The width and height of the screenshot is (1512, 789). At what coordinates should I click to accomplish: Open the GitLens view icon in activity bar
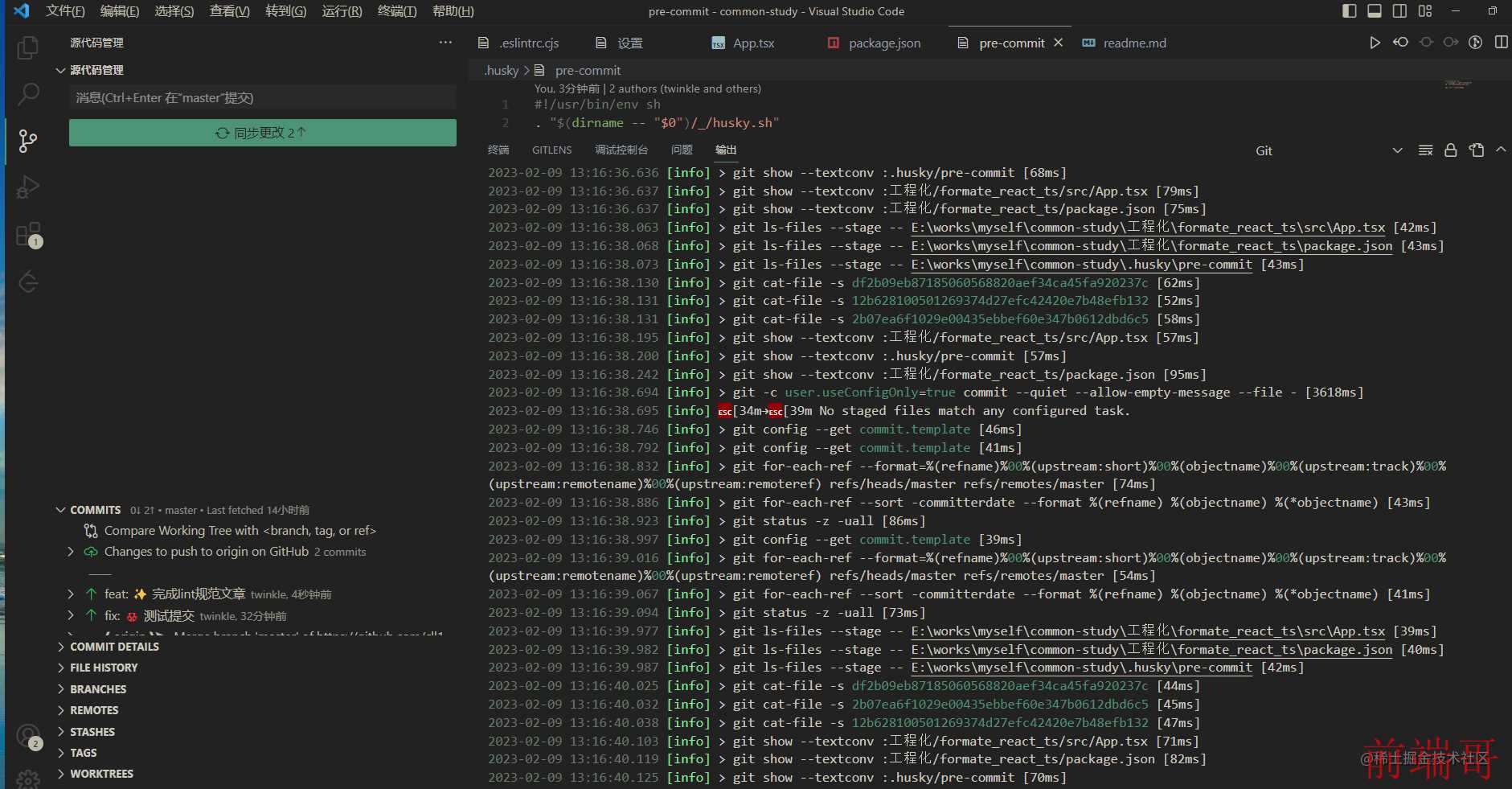pos(28,281)
